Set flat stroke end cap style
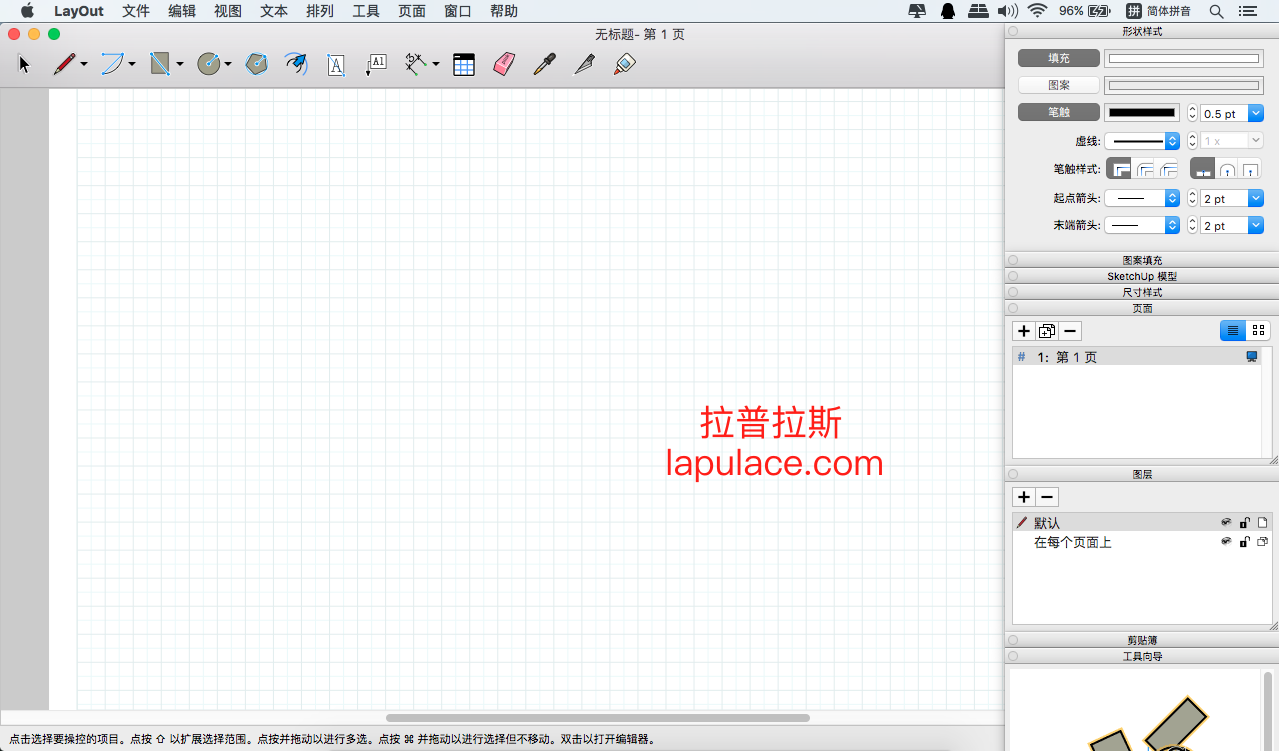 coord(1203,169)
